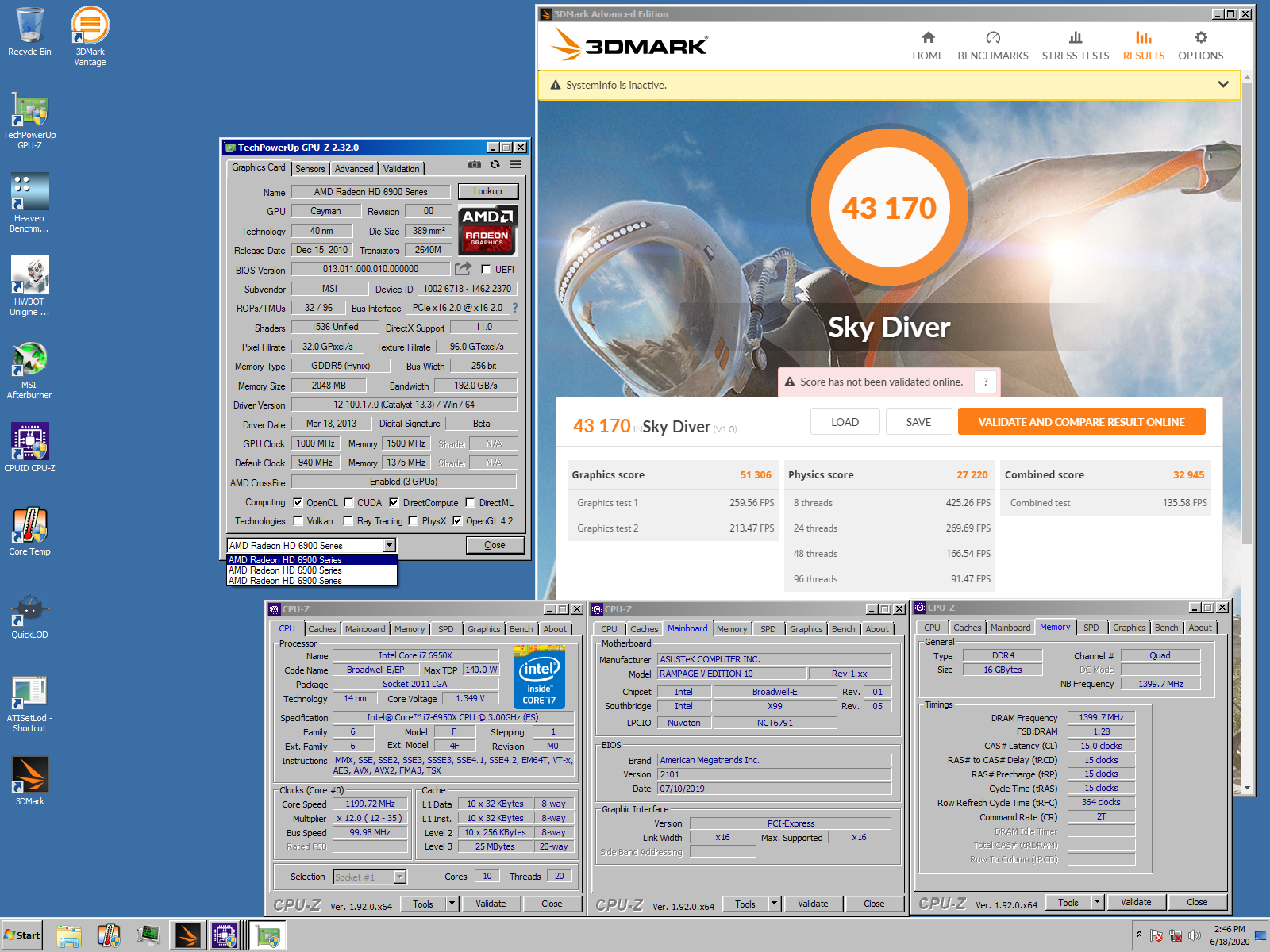Launch Heaven Benchmark desktop shortcut
The width and height of the screenshot is (1270, 952).
tap(29, 203)
